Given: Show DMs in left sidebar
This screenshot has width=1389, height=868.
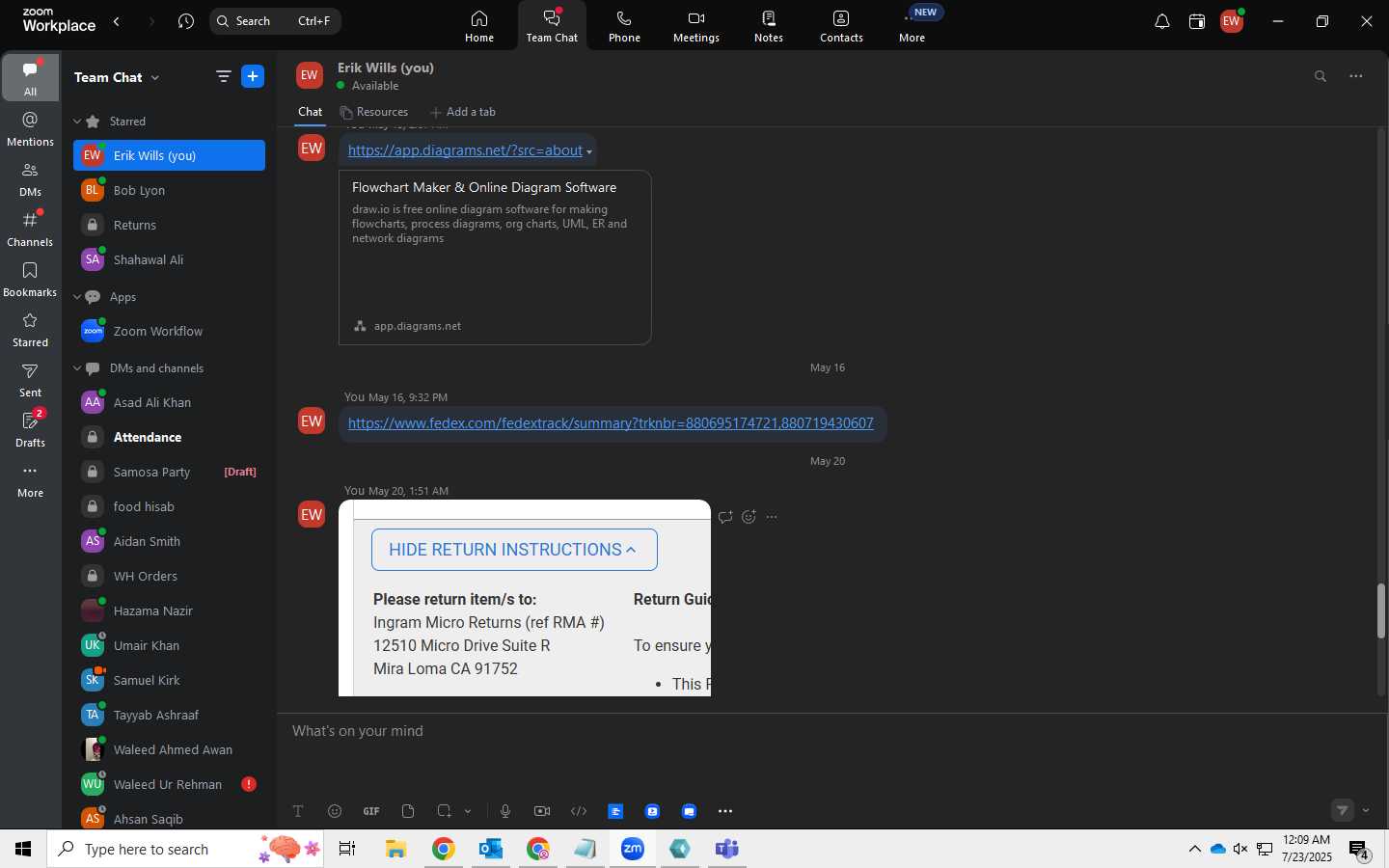Looking at the screenshot, I should coord(30,179).
